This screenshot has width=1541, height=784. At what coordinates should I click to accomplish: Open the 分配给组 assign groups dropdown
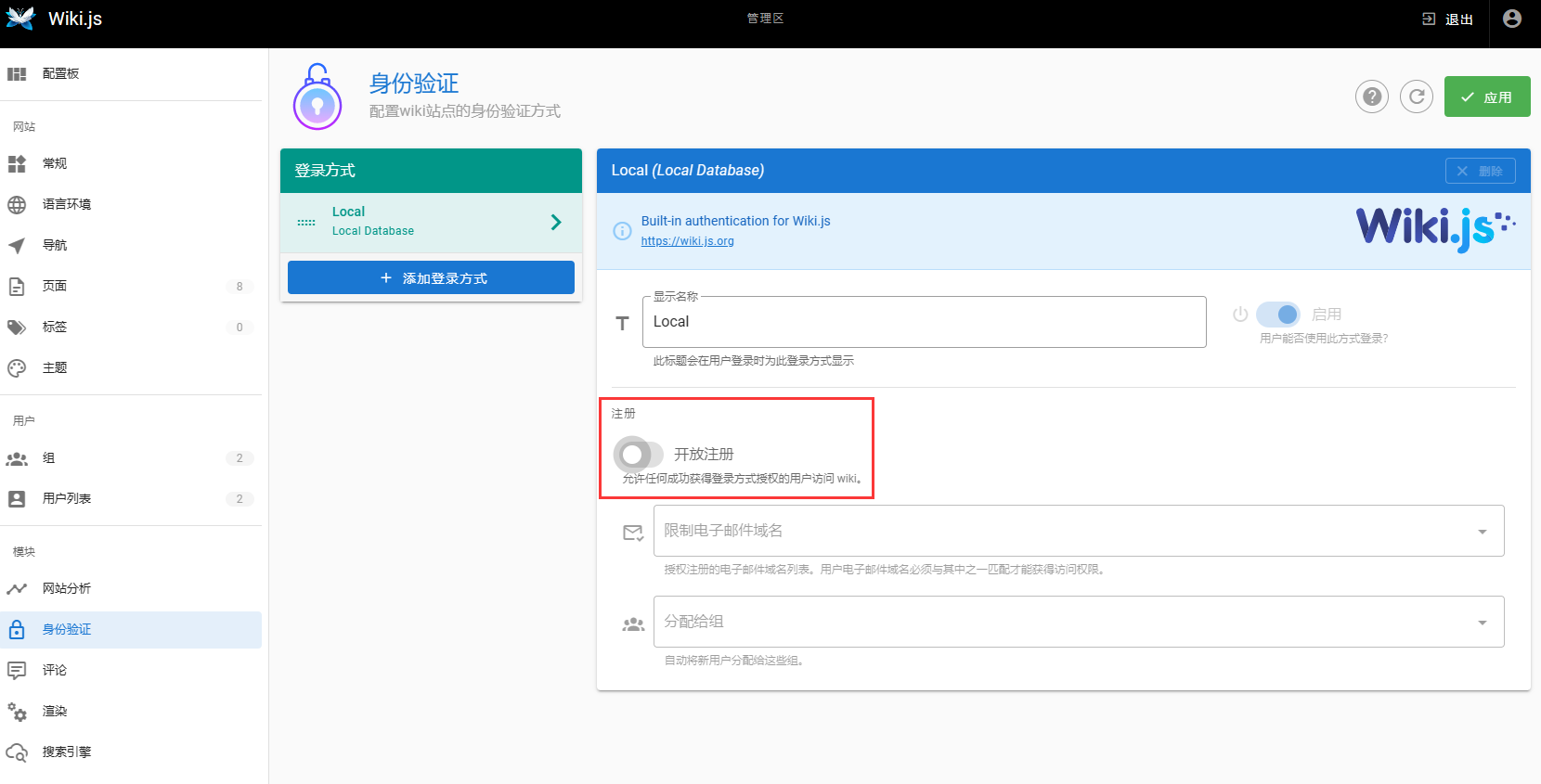[1079, 622]
